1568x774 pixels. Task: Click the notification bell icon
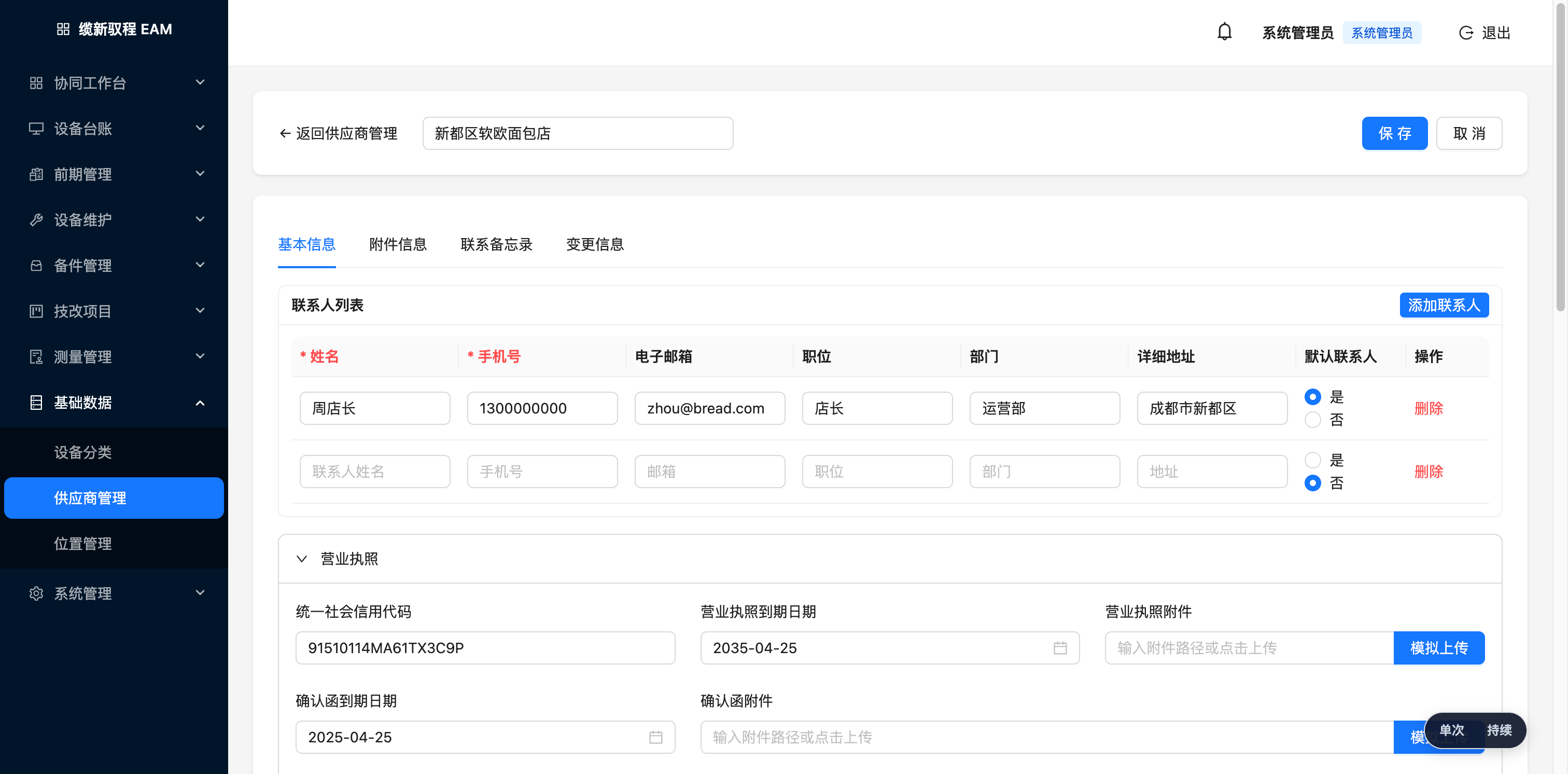coord(1224,32)
